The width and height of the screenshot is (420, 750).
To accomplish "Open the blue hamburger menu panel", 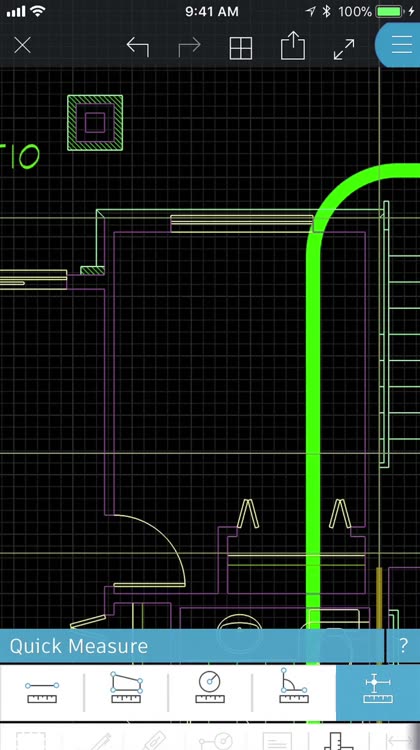I will [400, 45].
